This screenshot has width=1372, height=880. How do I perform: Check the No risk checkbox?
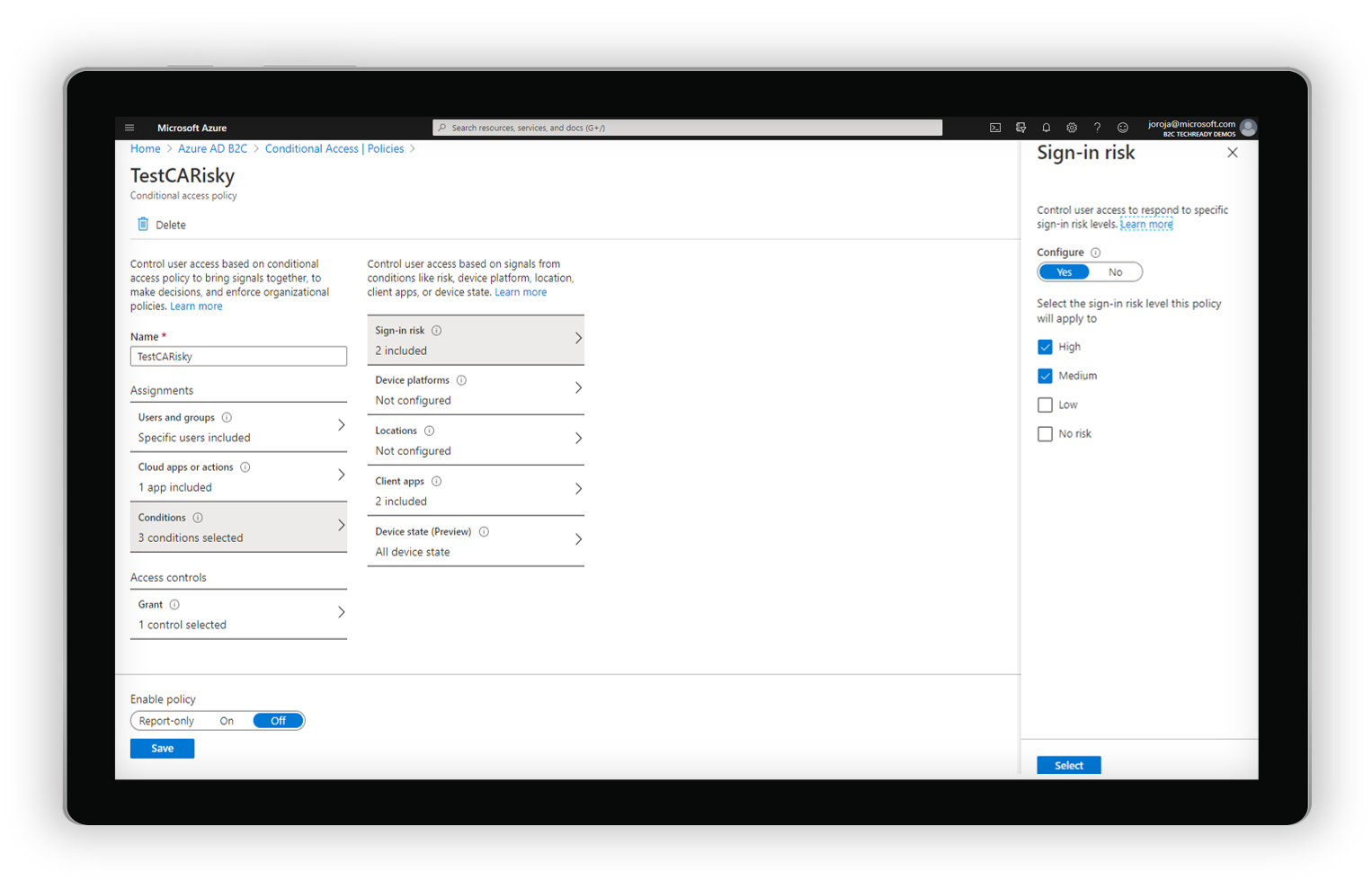coord(1045,433)
